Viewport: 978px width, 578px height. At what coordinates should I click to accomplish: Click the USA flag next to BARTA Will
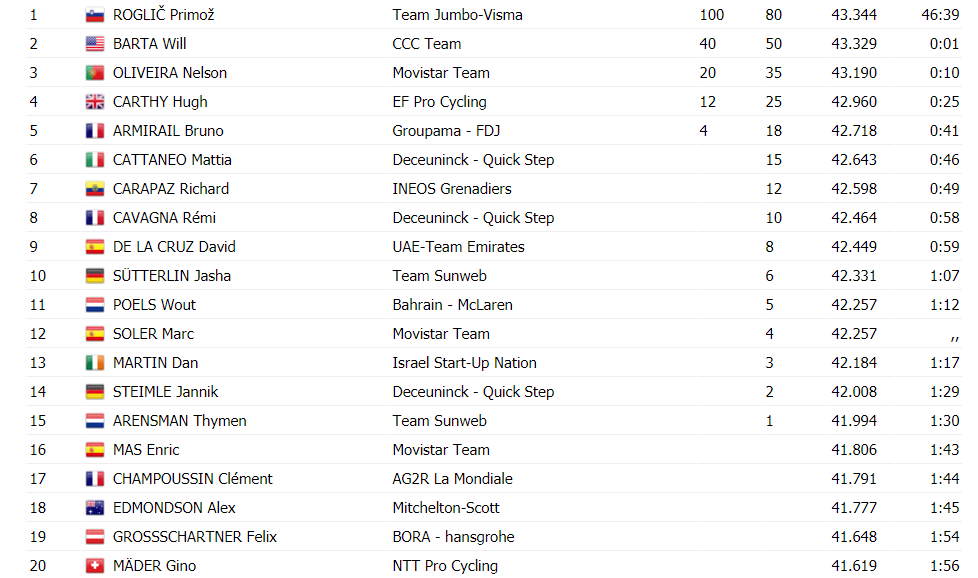[95, 44]
